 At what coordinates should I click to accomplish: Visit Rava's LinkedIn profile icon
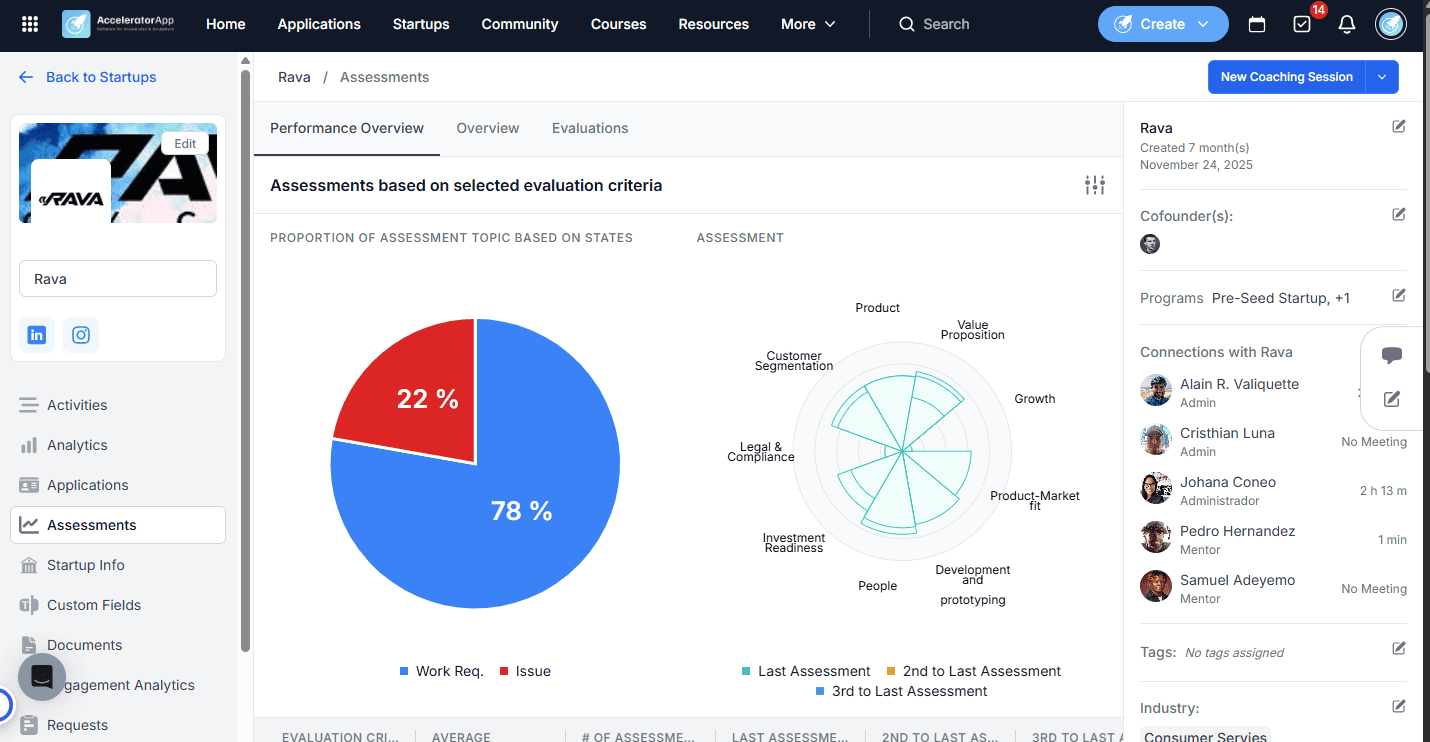point(37,335)
